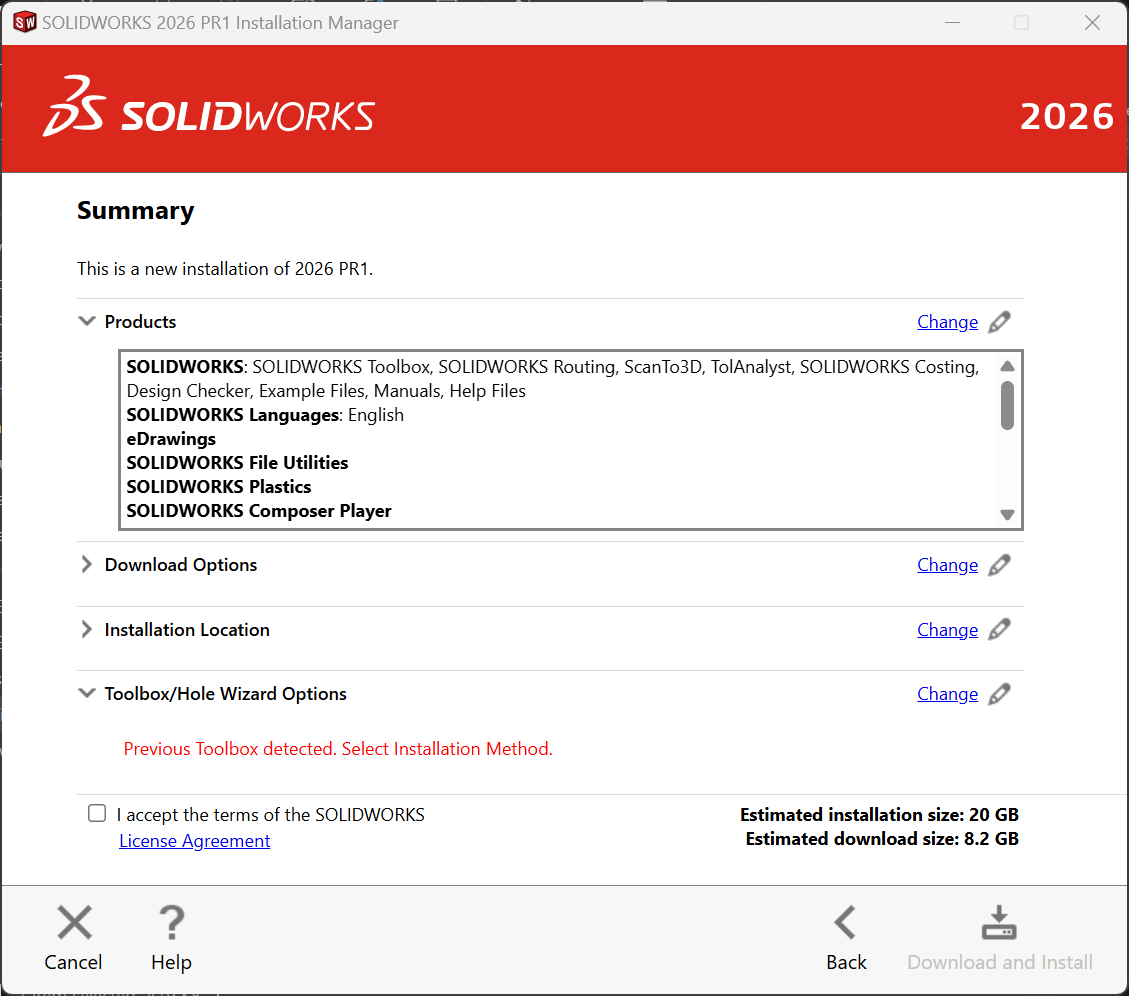Open the License Agreement link
The width and height of the screenshot is (1129, 996).
pos(193,841)
